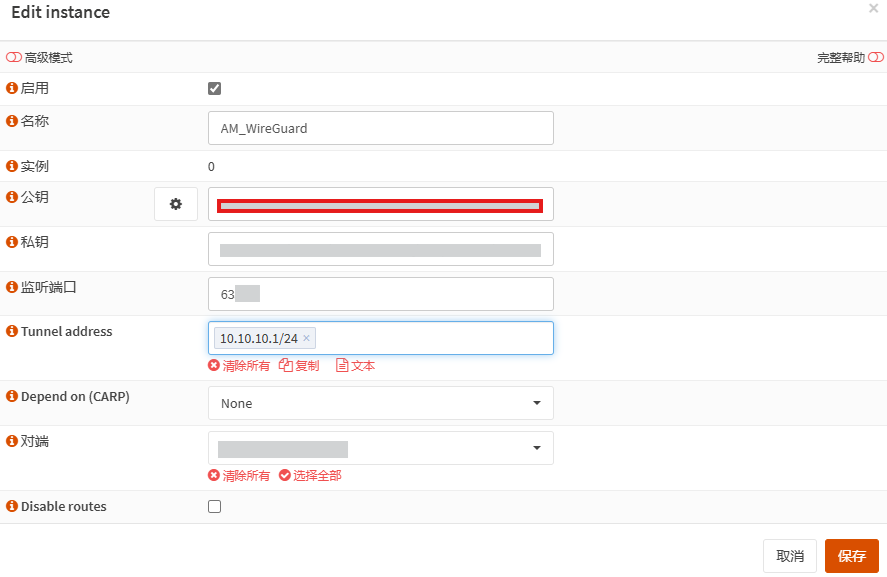Image resolution: width=887 pixels, height=577 pixels.
Task: Click info icon beside 监听端口 label
Action: [12, 287]
